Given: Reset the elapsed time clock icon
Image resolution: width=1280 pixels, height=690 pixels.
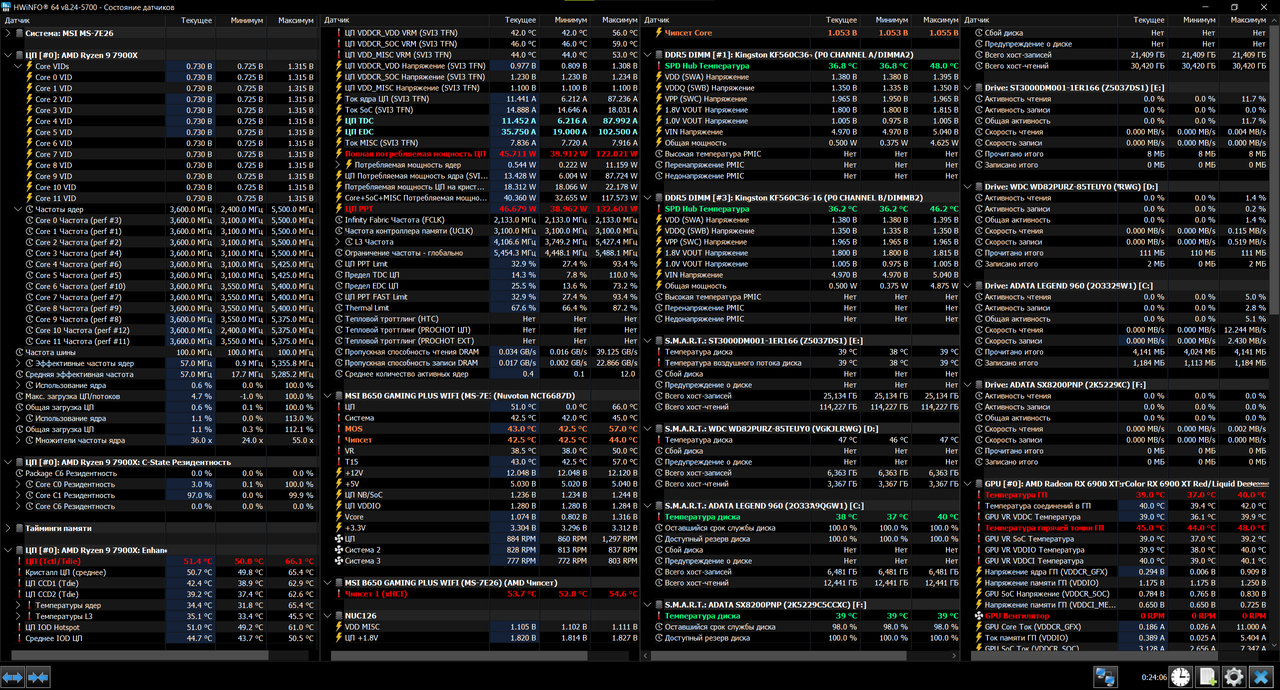Looking at the screenshot, I should pyautogui.click(x=1181, y=677).
